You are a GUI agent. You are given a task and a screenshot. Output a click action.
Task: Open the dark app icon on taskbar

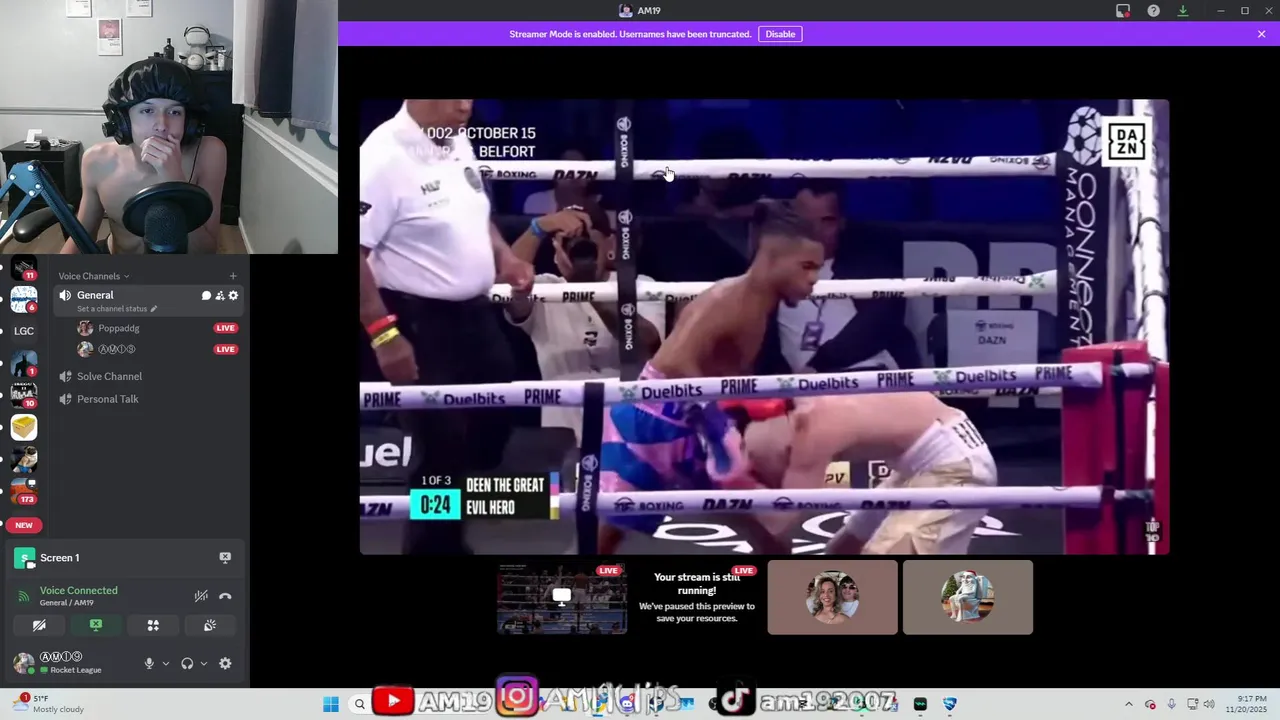click(920, 704)
